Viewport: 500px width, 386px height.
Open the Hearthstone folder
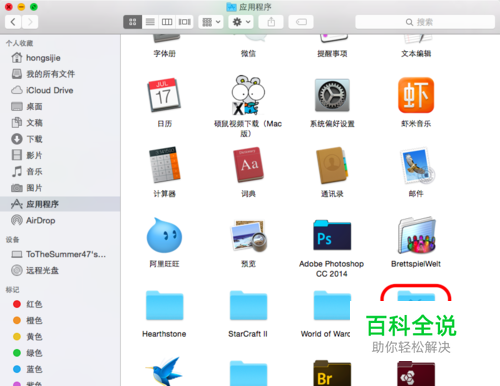pyautogui.click(x=164, y=305)
